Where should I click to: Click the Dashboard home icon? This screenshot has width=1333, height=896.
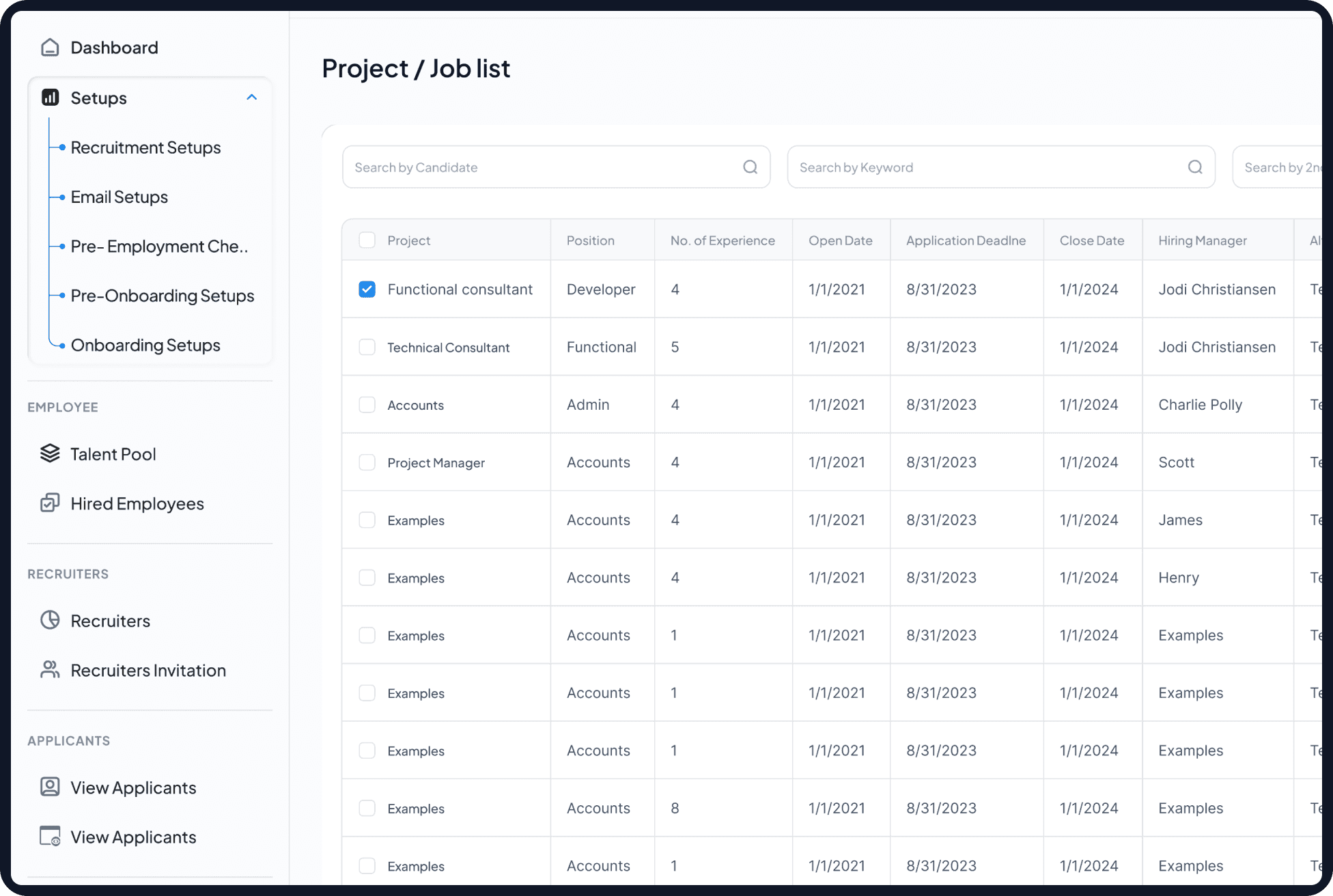50,47
